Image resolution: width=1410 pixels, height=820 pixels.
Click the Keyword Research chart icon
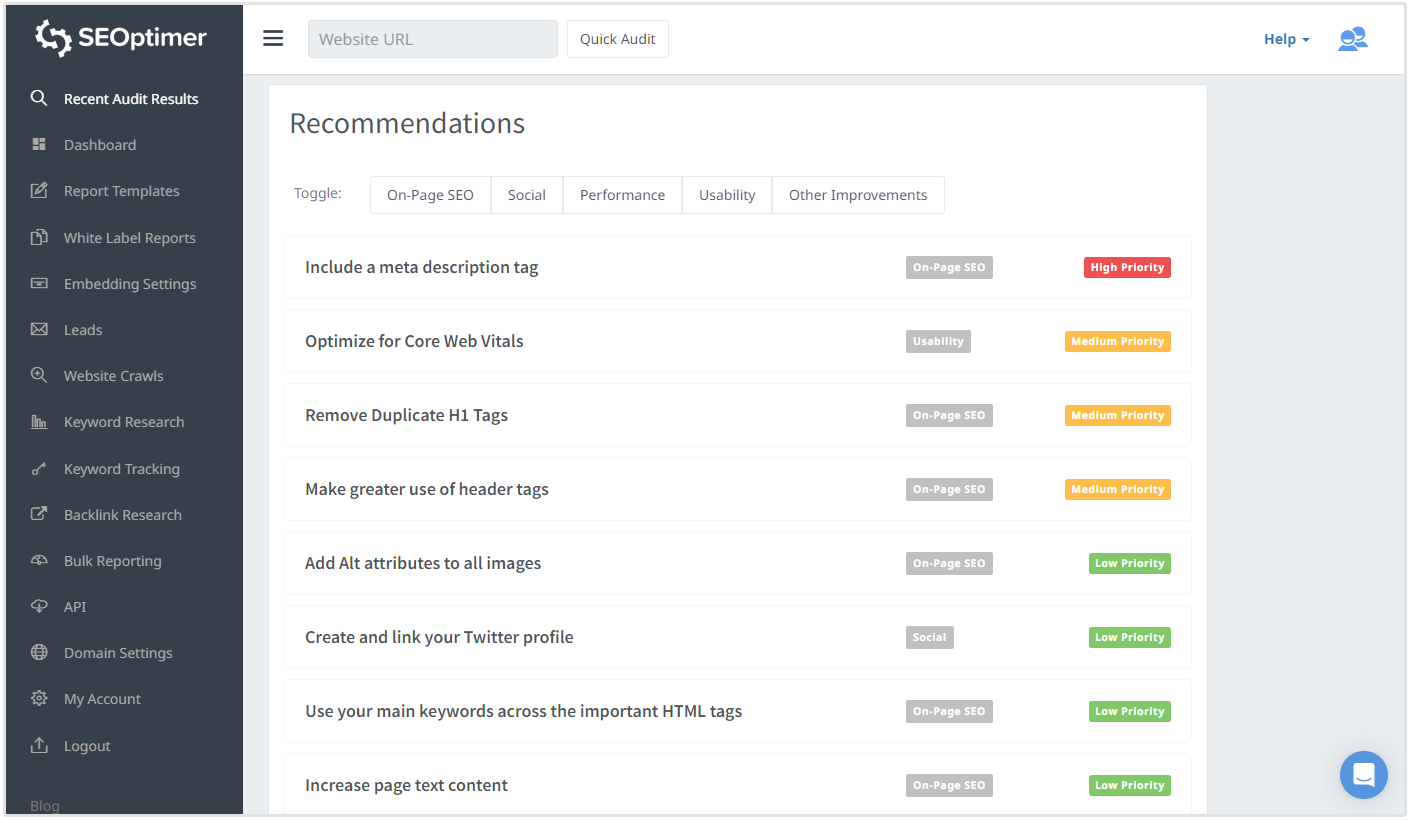[39, 422]
